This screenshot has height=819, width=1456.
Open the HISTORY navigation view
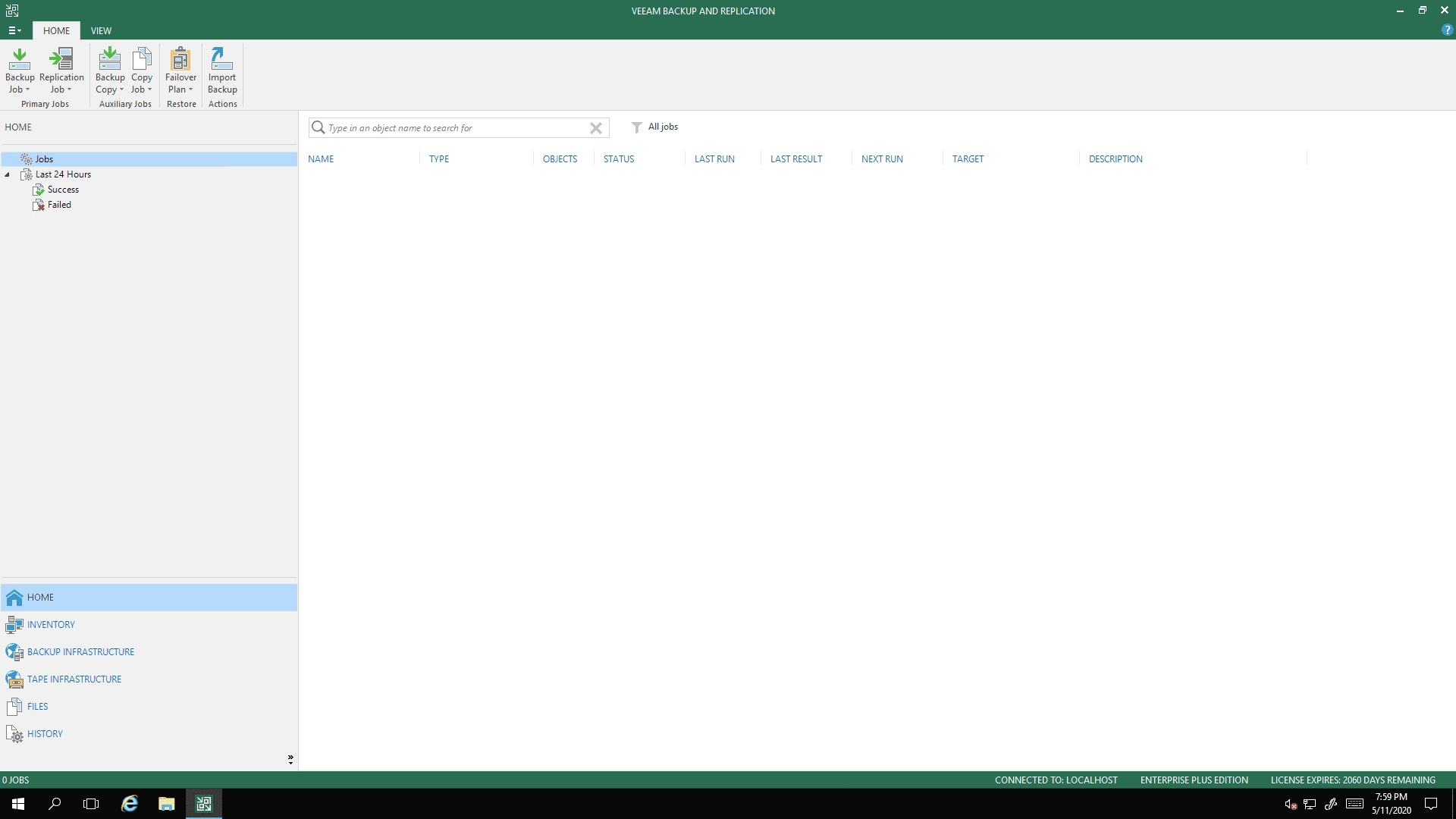149,734
